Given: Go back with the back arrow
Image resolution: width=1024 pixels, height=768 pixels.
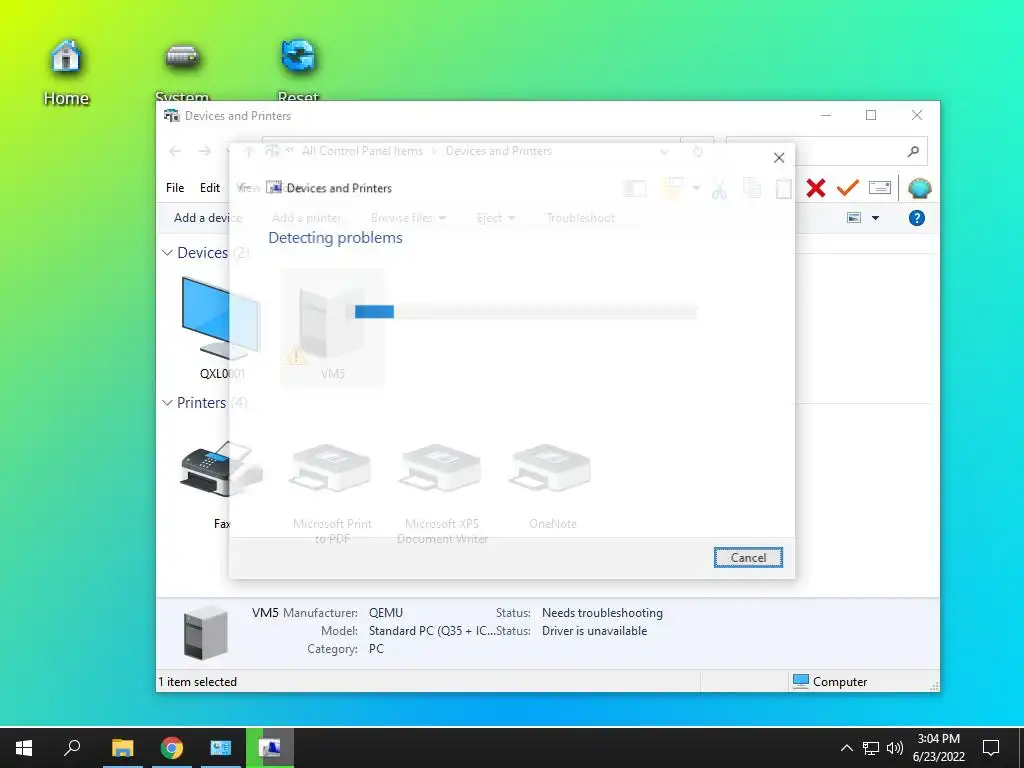Looking at the screenshot, I should pyautogui.click(x=174, y=152).
